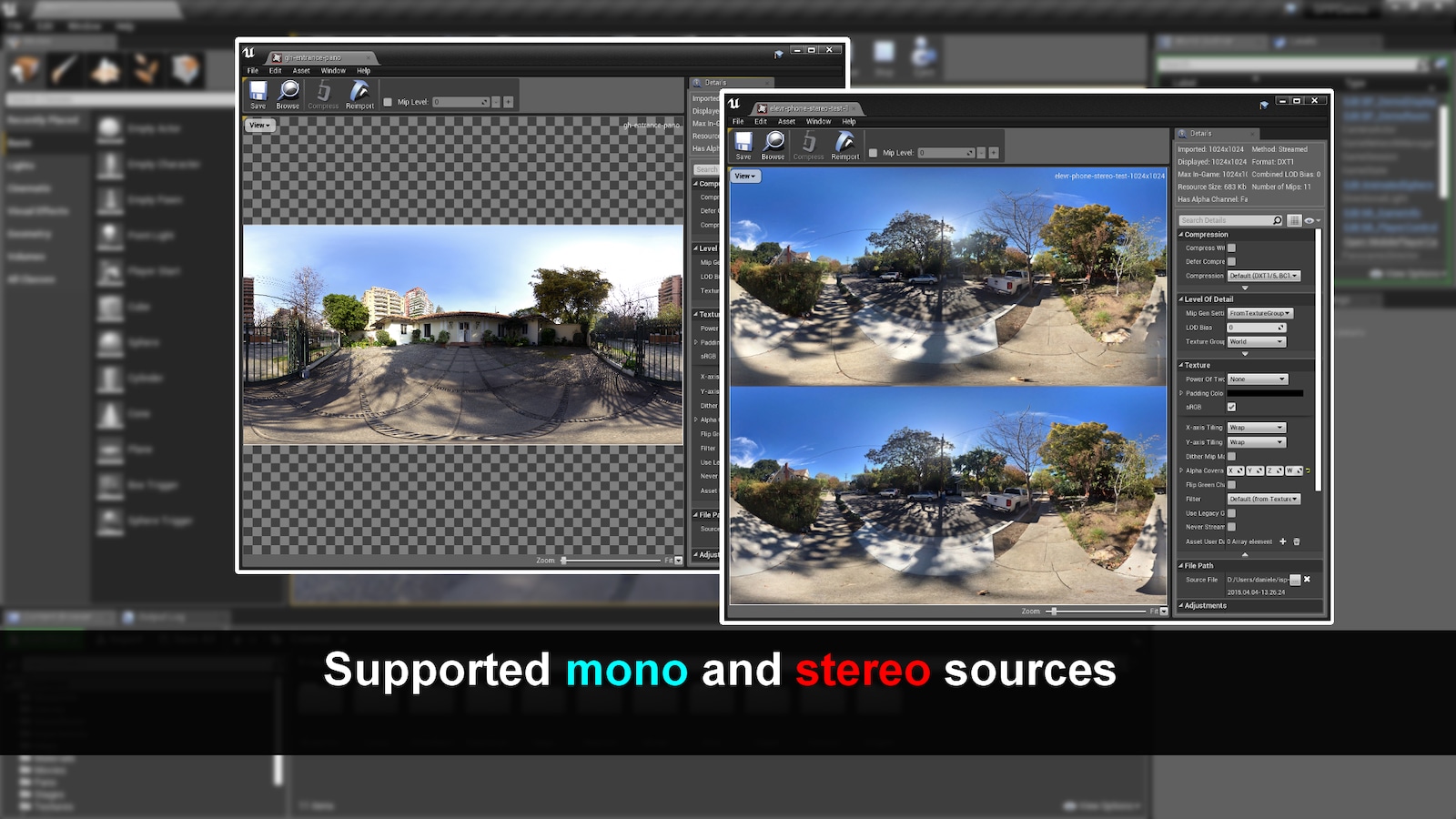Open the View dropdown in stereo texture viewport
The image size is (1456, 819).
tap(744, 177)
